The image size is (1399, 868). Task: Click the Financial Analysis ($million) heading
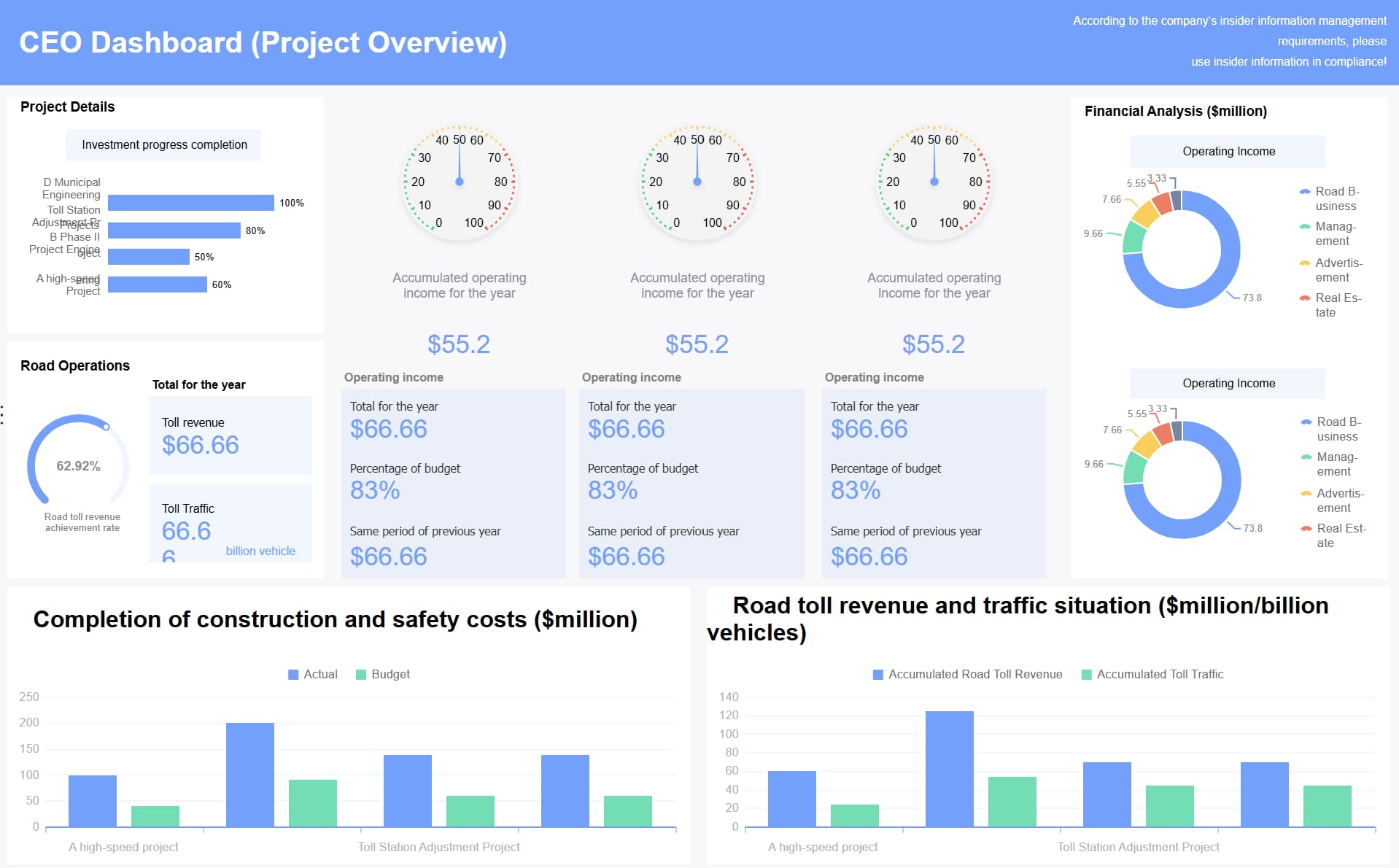coord(1175,111)
